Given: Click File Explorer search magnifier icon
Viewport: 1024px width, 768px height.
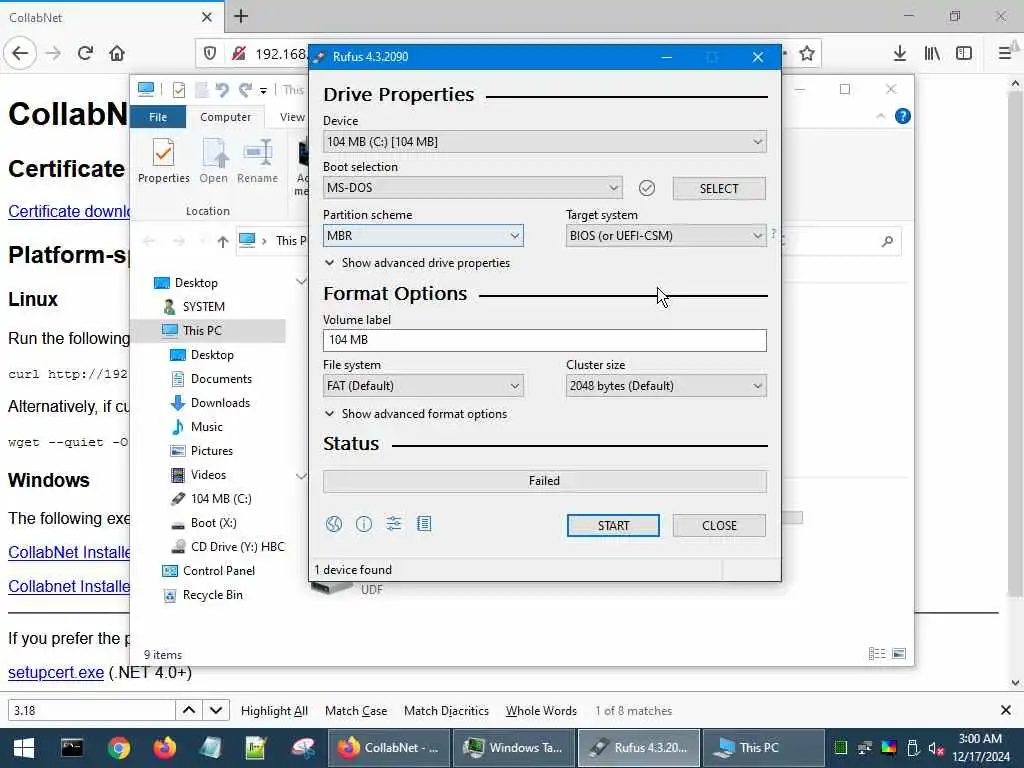Looking at the screenshot, I should [887, 242].
